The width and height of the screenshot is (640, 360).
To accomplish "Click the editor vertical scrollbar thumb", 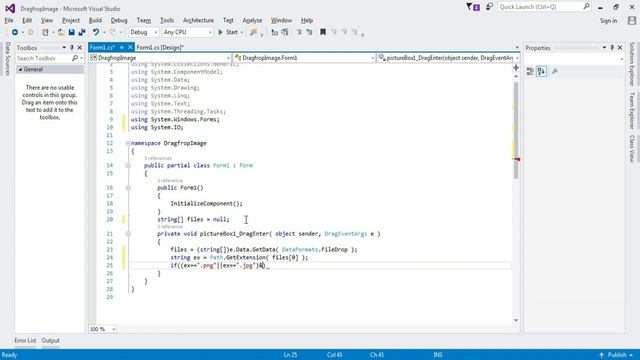I will point(516,130).
